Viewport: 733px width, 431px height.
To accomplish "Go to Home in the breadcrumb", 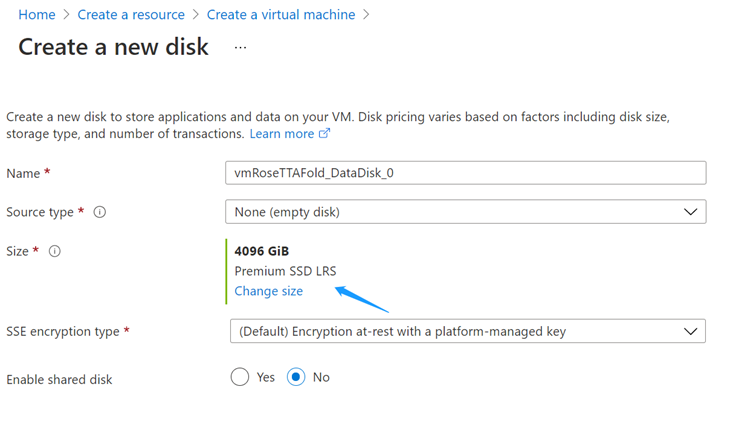I will (37, 15).
